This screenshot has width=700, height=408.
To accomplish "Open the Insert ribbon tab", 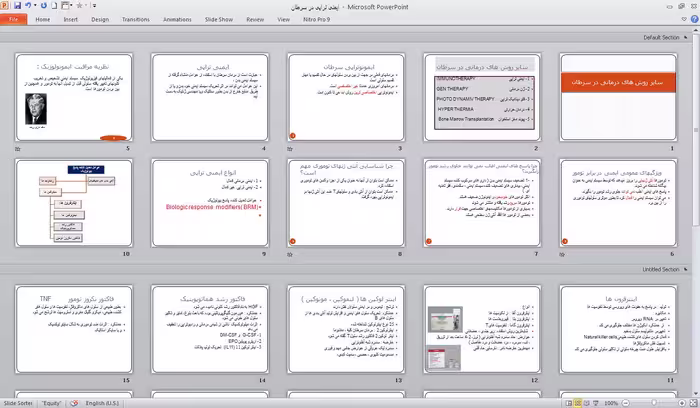I will [71, 19].
